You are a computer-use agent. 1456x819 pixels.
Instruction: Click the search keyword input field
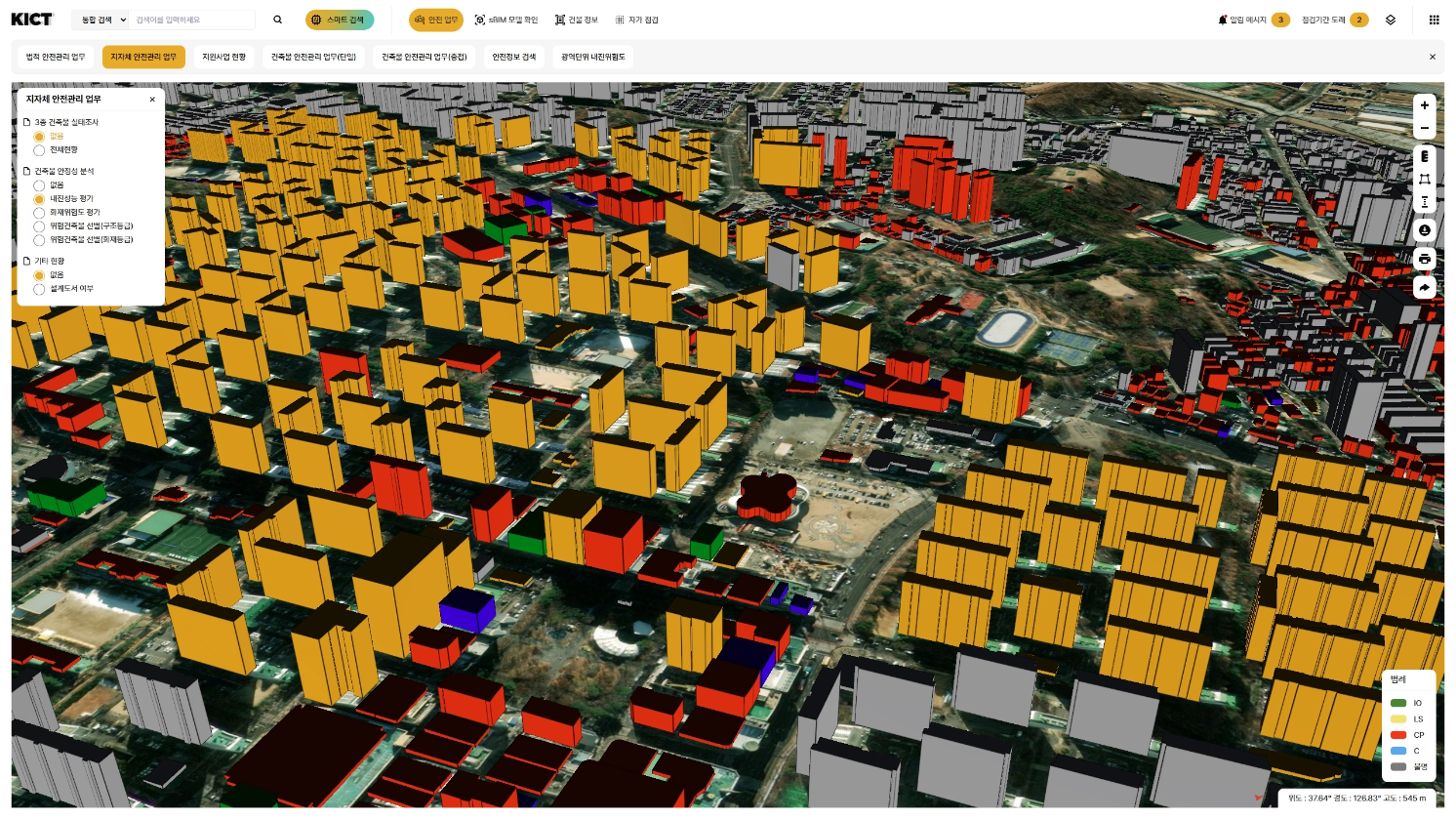[193, 20]
